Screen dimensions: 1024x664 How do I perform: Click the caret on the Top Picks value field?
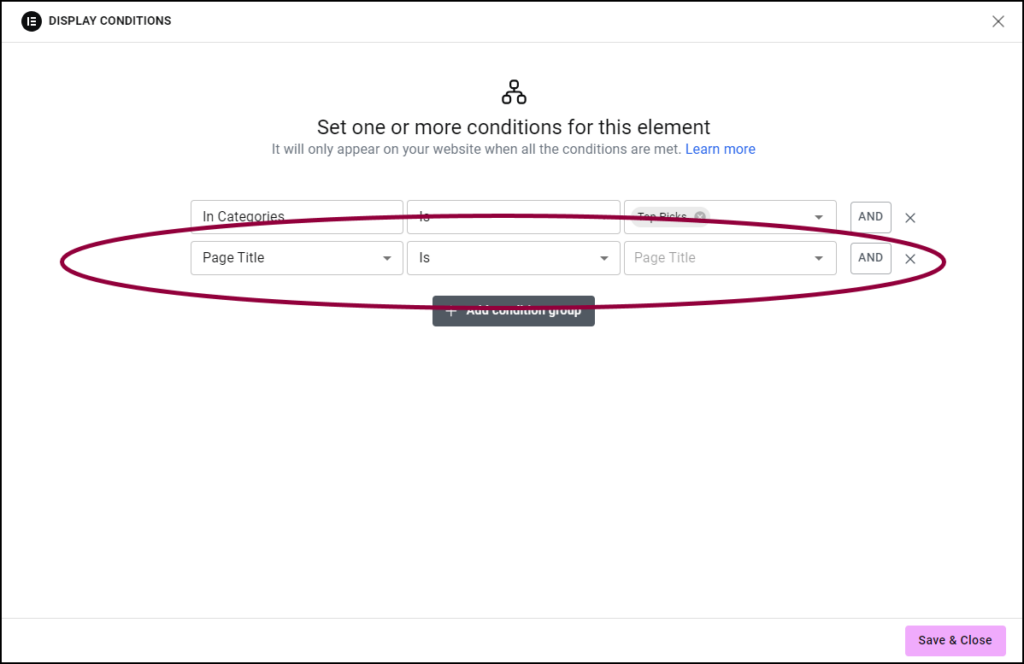(818, 217)
